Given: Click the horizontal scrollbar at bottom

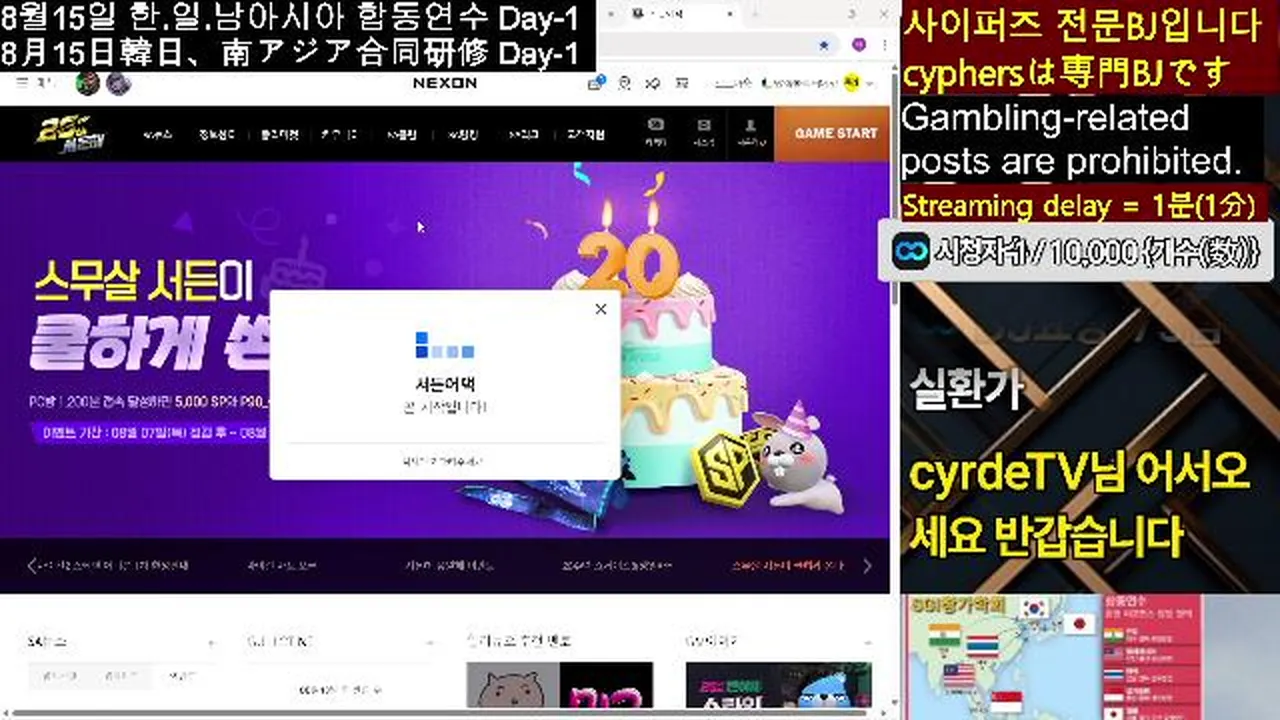Looking at the screenshot, I should pyautogui.click(x=440, y=714).
